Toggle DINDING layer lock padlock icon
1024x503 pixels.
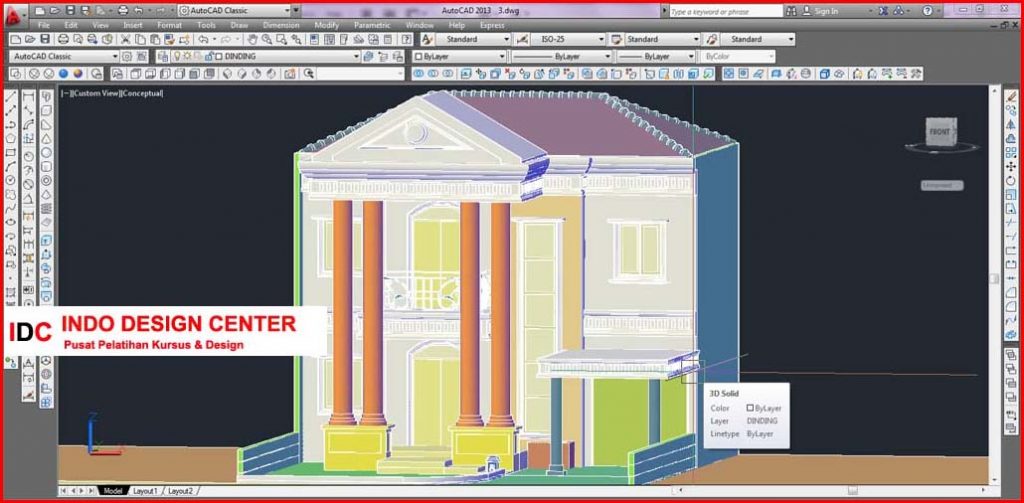210,57
